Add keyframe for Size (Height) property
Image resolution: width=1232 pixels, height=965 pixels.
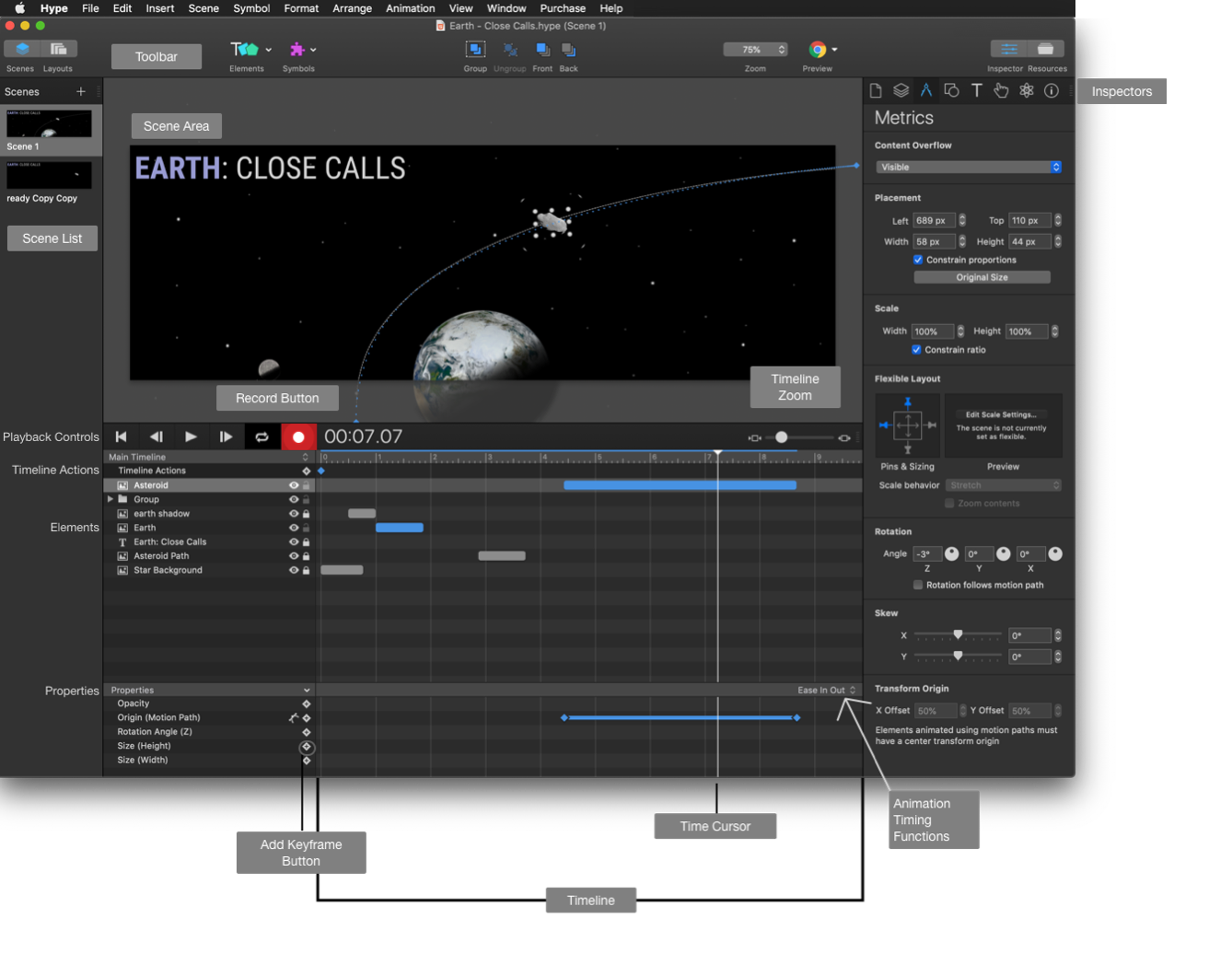[x=307, y=747]
